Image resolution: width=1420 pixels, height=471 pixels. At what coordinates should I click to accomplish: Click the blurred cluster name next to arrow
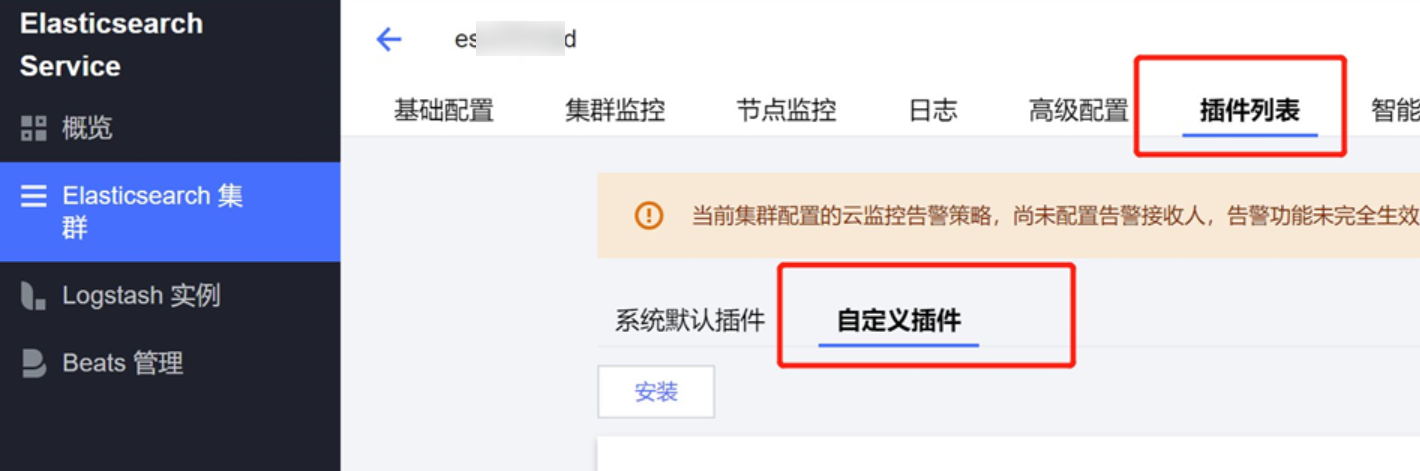pos(515,40)
